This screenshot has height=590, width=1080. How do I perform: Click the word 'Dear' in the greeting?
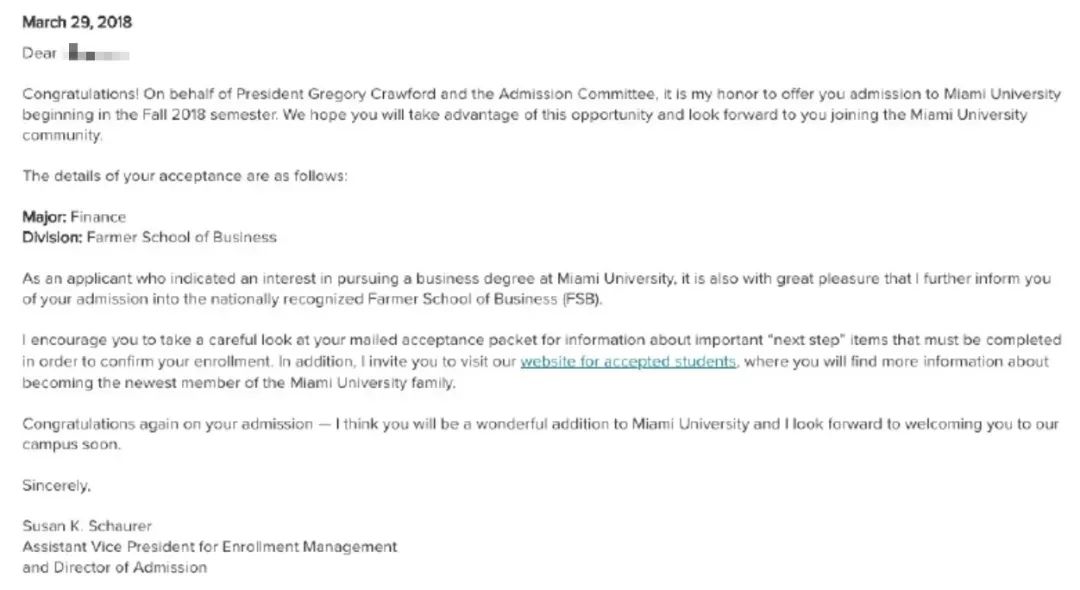coord(40,53)
